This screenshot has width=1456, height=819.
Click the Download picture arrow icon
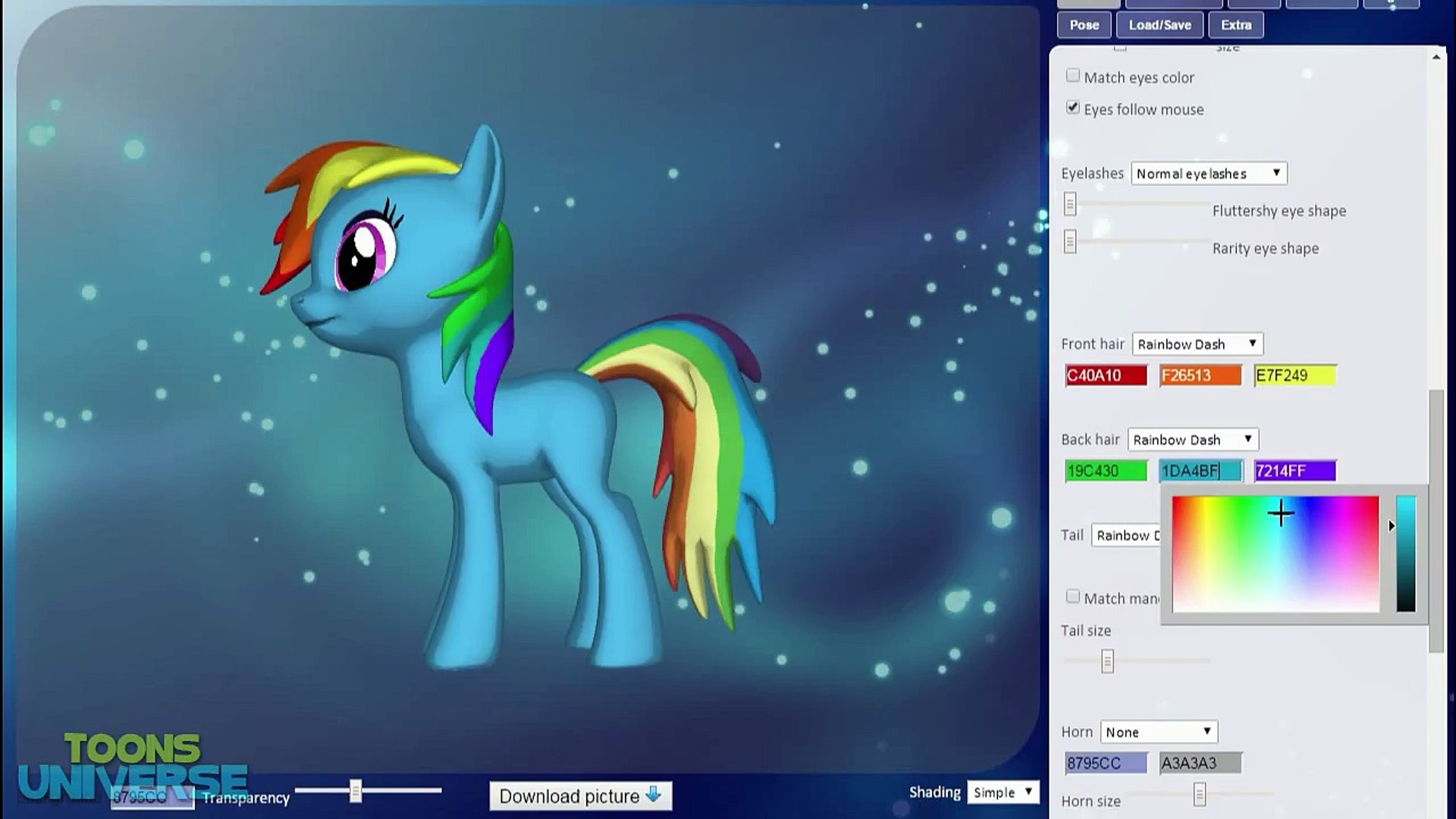(x=653, y=795)
